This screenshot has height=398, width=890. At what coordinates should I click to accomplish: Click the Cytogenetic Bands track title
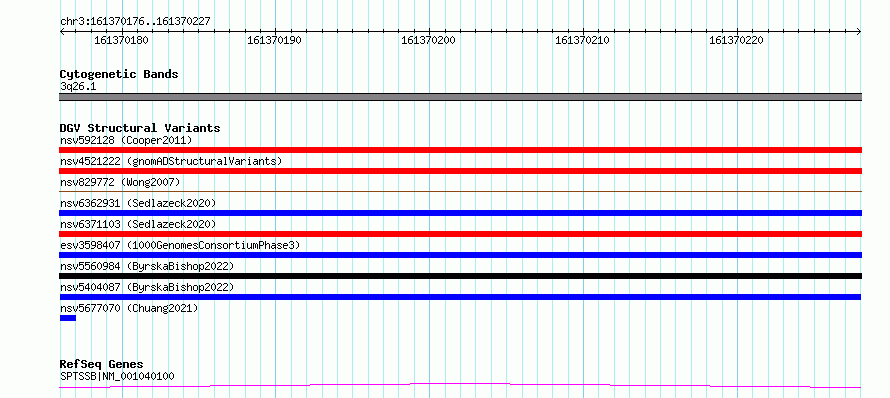(119, 74)
